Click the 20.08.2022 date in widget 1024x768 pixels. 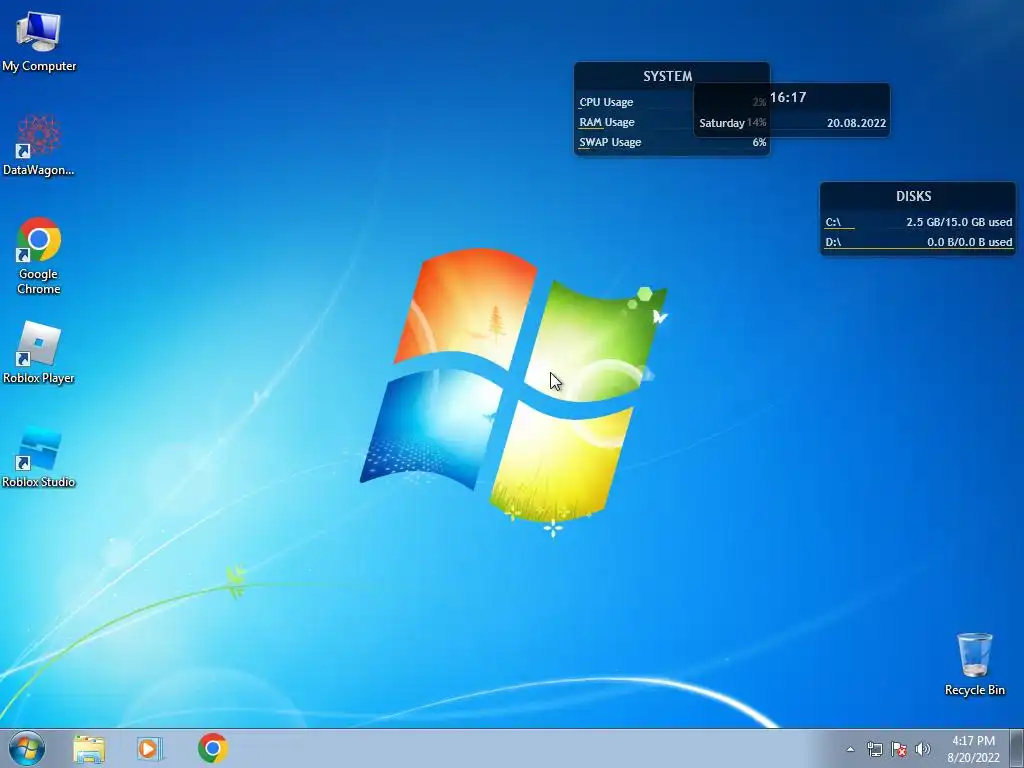(x=856, y=123)
